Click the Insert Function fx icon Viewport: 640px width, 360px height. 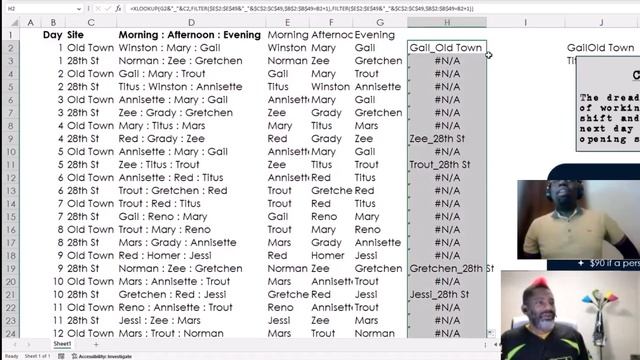point(118,8)
